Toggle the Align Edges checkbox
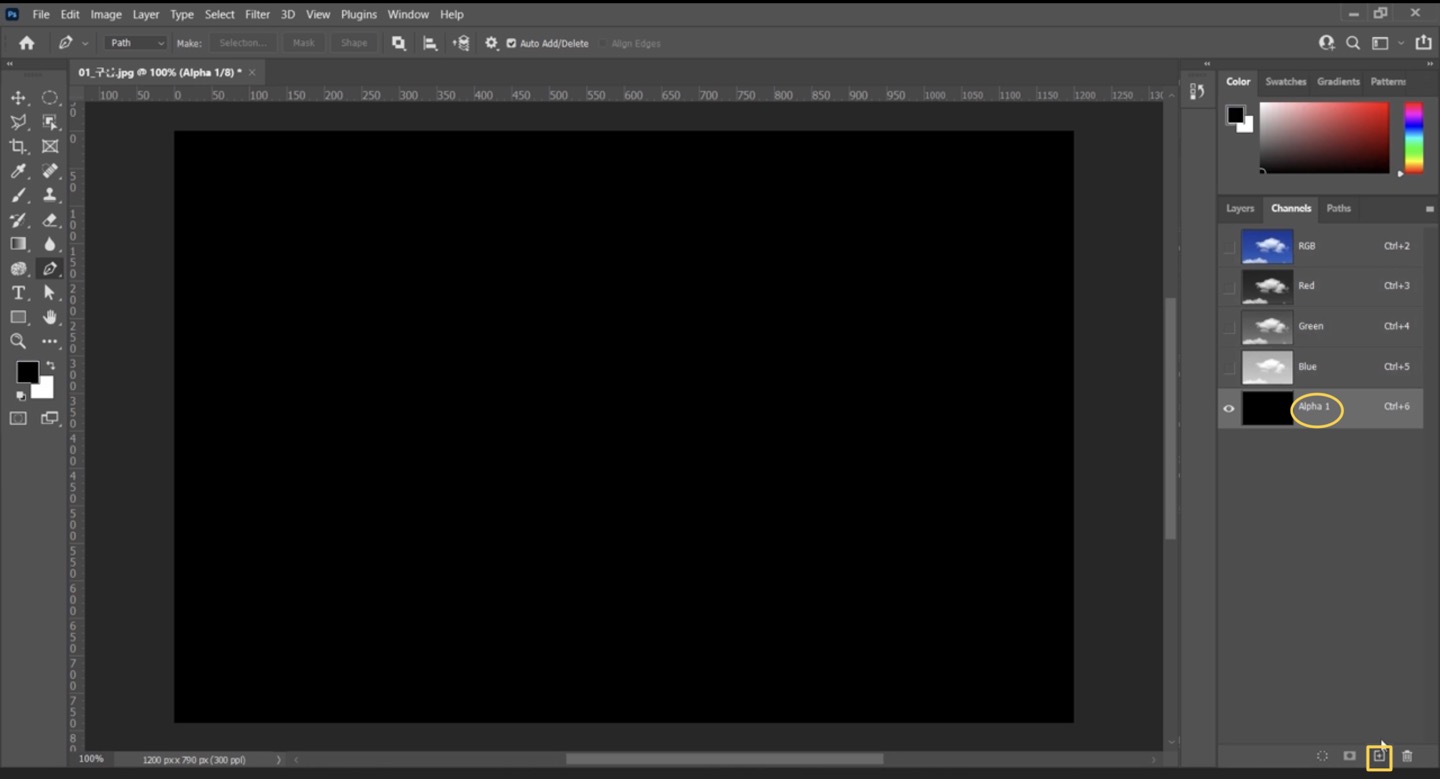The image size is (1440, 779). pyautogui.click(x=604, y=44)
